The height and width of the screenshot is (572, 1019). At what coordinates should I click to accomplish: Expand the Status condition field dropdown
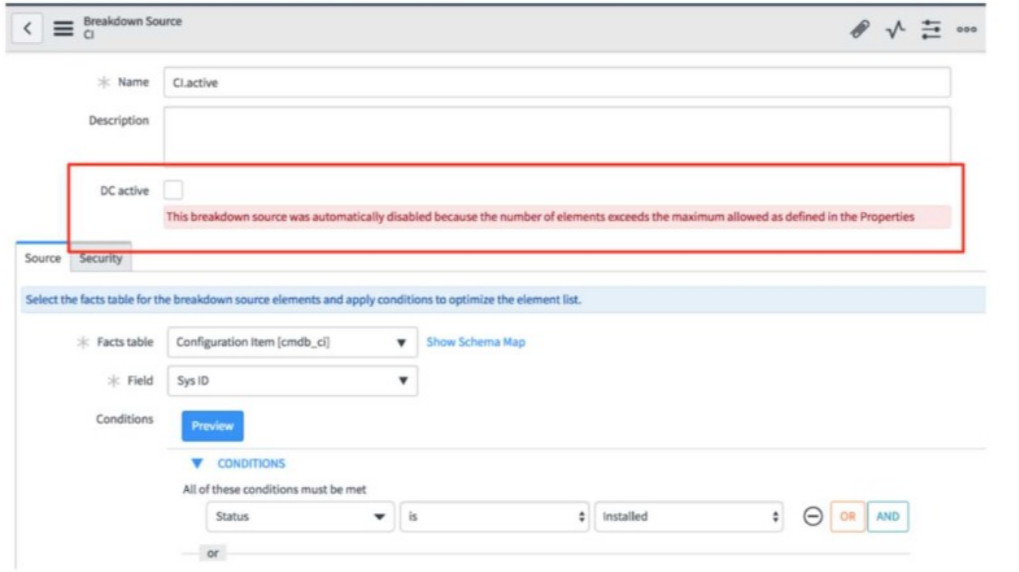click(298, 517)
